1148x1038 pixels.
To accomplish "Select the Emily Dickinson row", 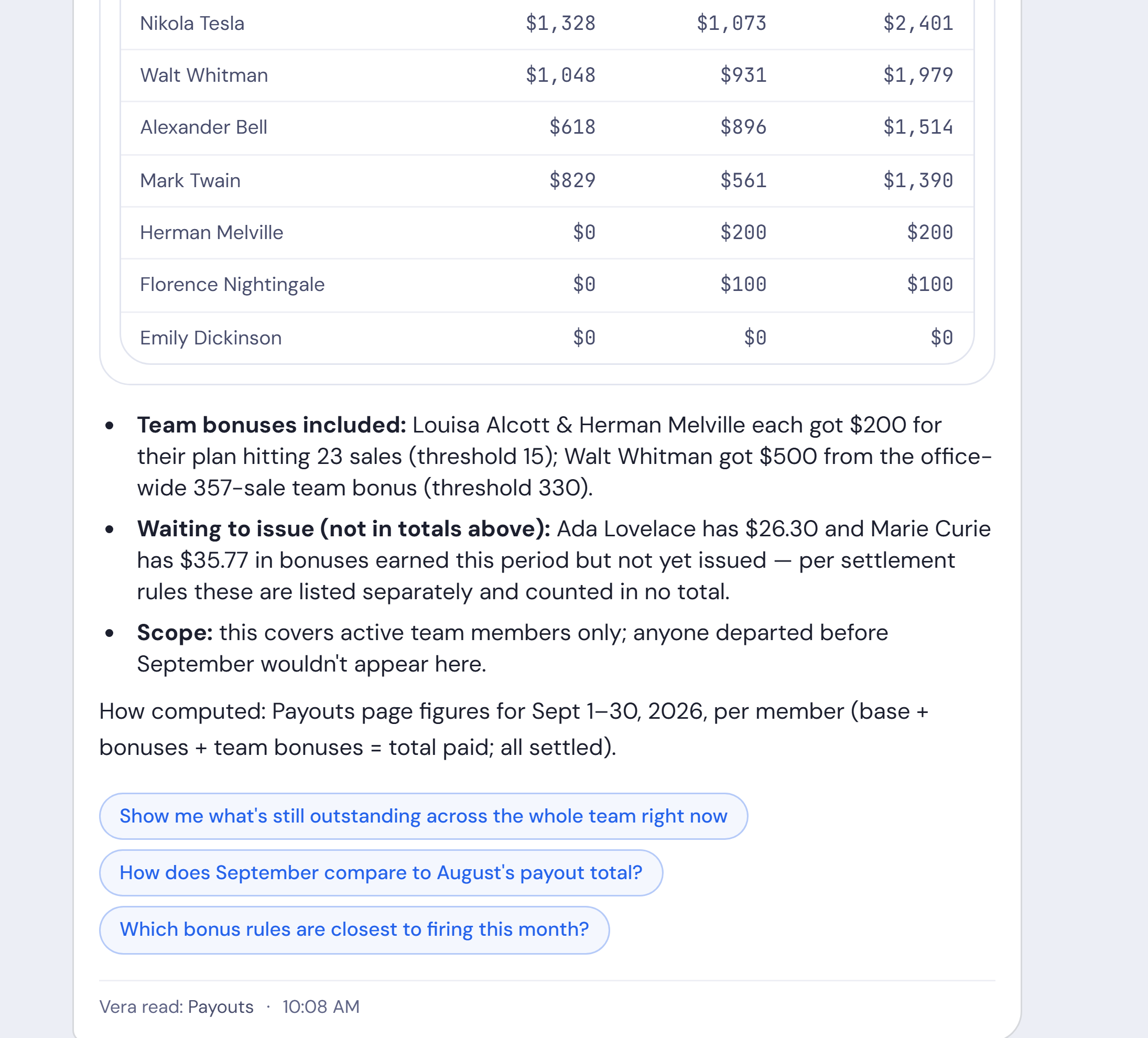I will 547,338.
